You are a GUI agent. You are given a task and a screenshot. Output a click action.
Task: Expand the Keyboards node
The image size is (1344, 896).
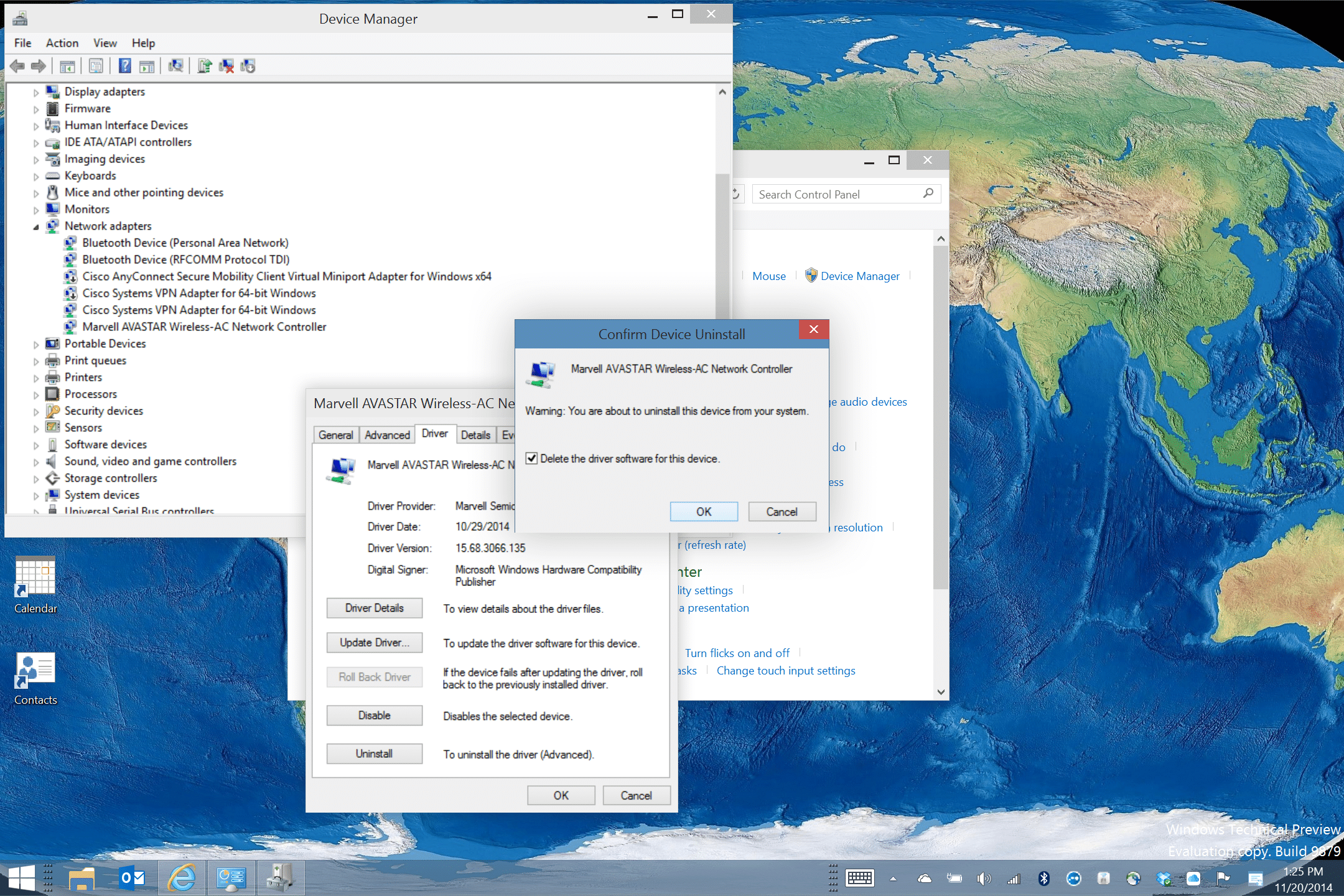point(36,176)
